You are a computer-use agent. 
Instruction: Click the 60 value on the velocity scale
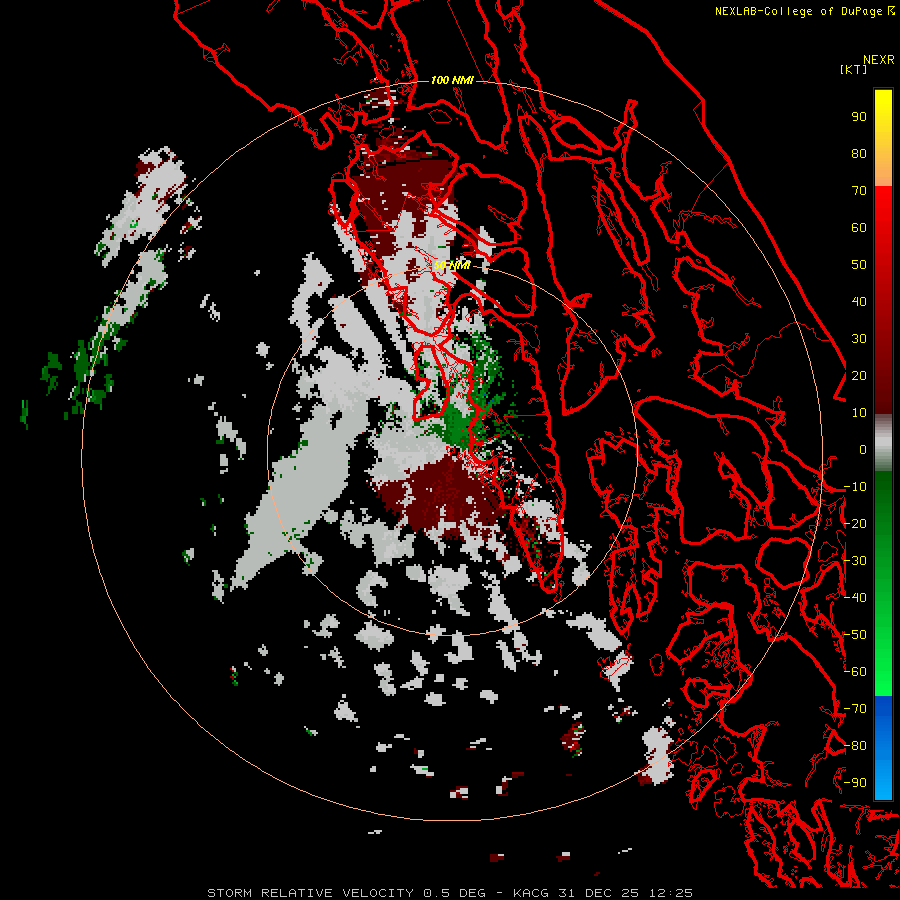coord(859,228)
